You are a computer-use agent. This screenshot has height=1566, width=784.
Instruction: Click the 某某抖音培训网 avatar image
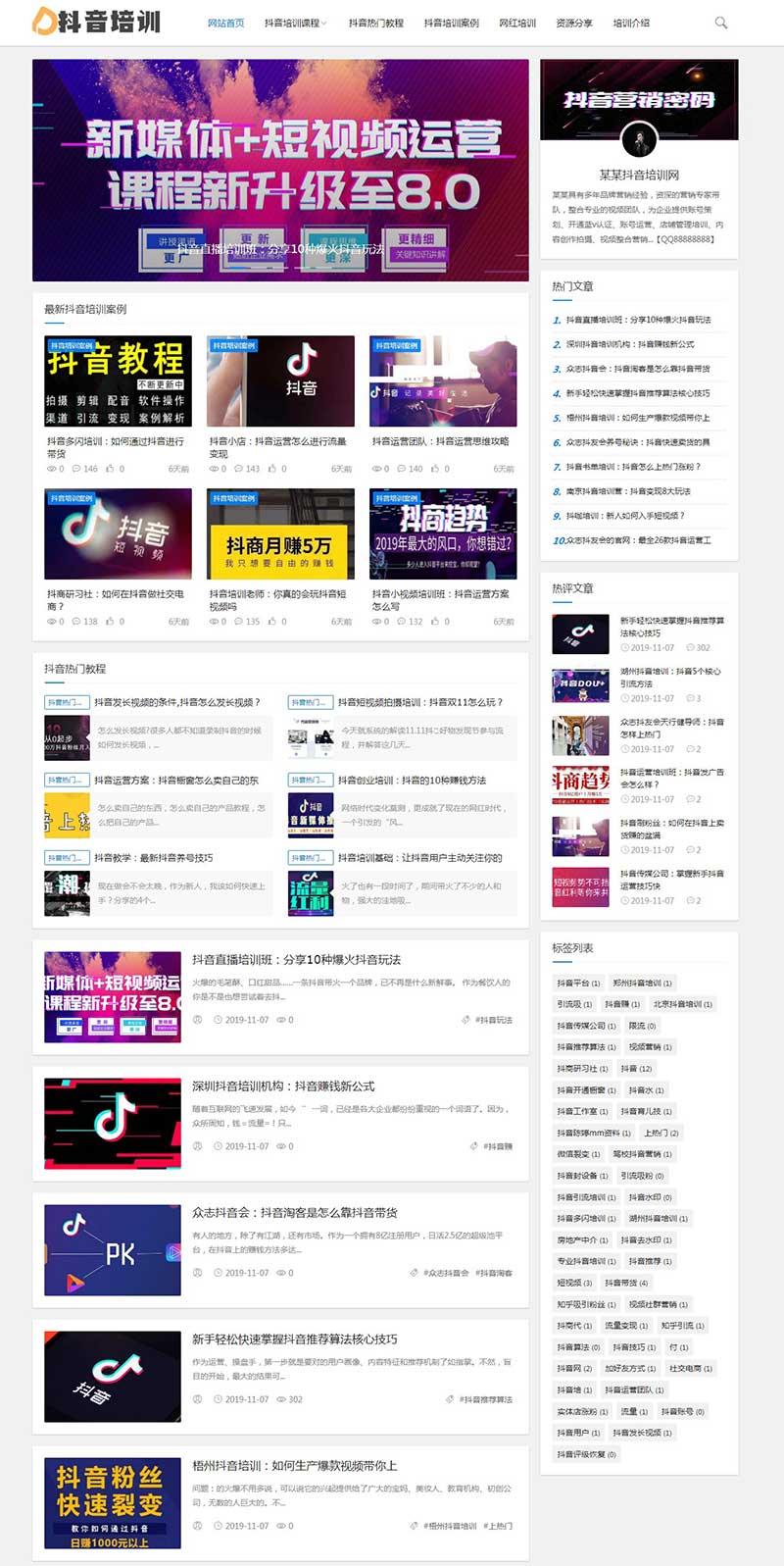[x=639, y=141]
